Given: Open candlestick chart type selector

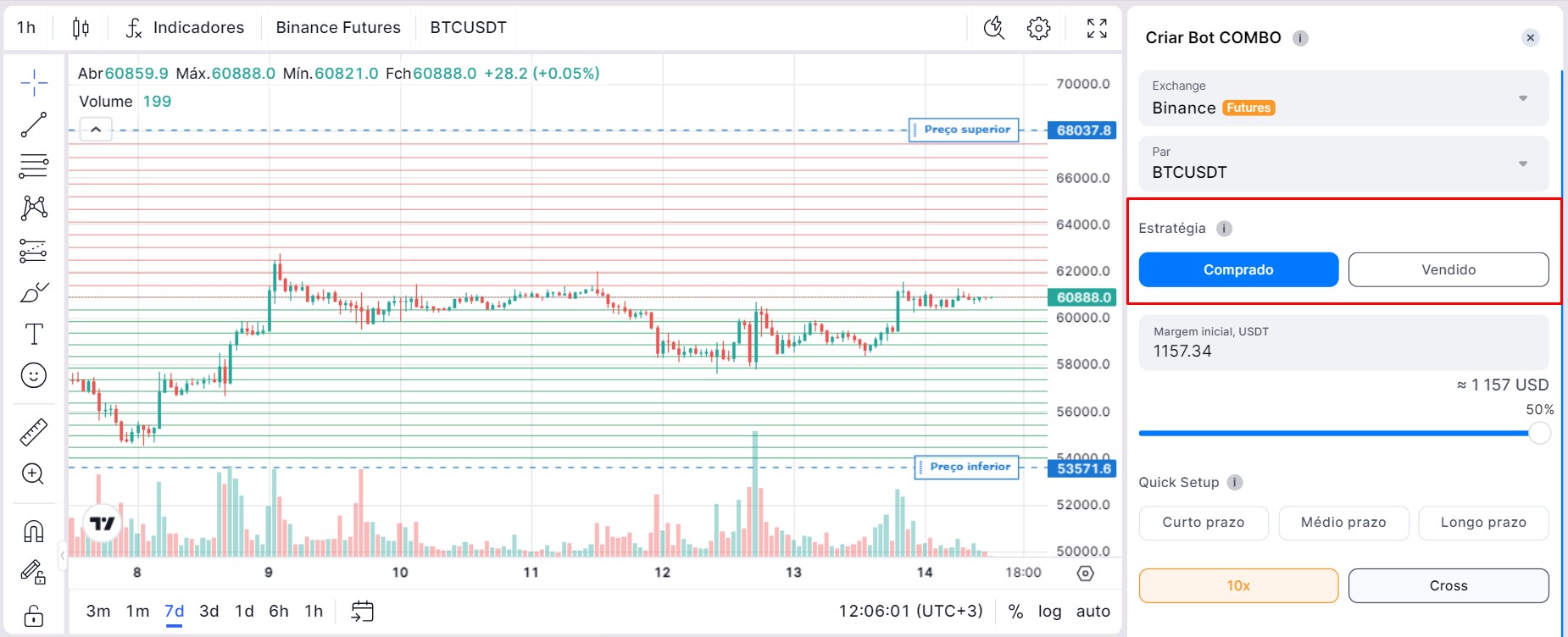Looking at the screenshot, I should coord(81,28).
